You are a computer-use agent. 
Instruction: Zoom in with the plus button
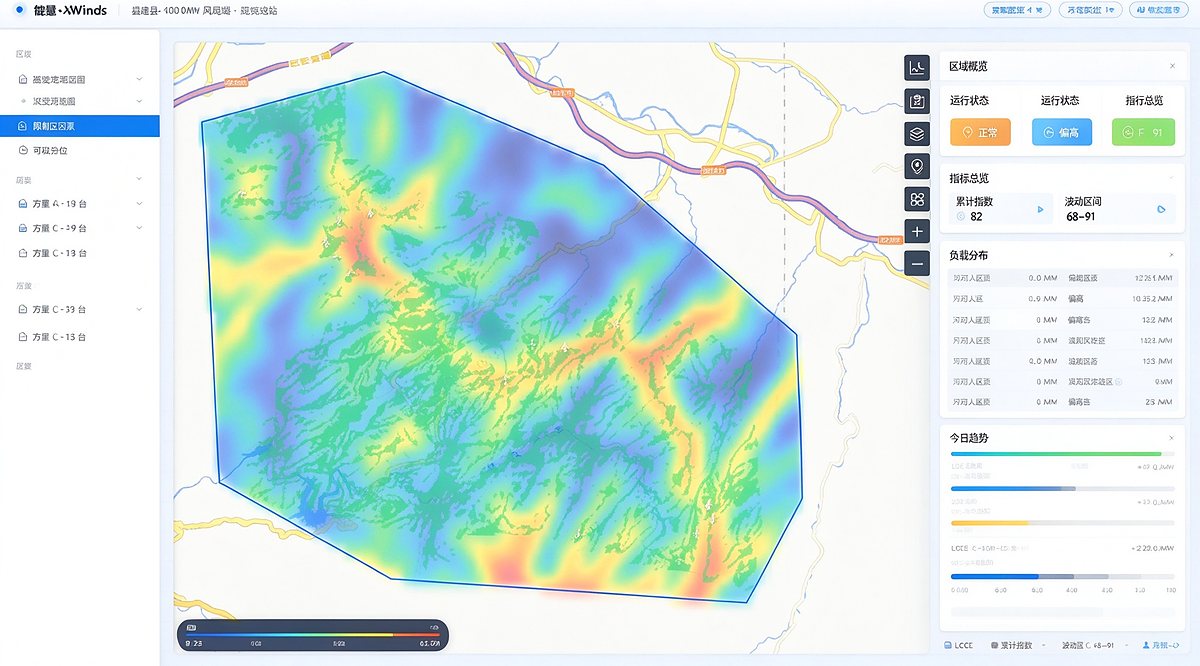(x=917, y=232)
